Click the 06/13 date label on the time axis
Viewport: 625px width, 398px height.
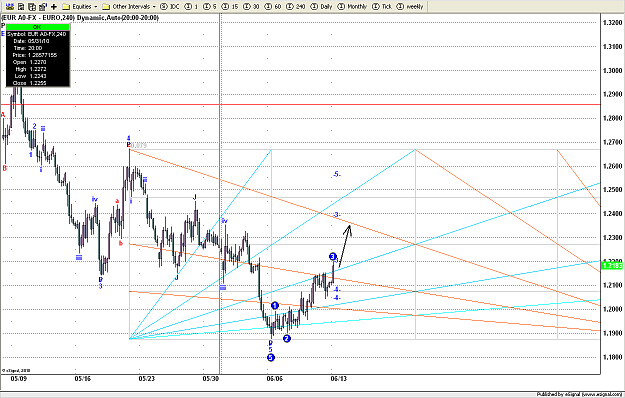point(338,378)
